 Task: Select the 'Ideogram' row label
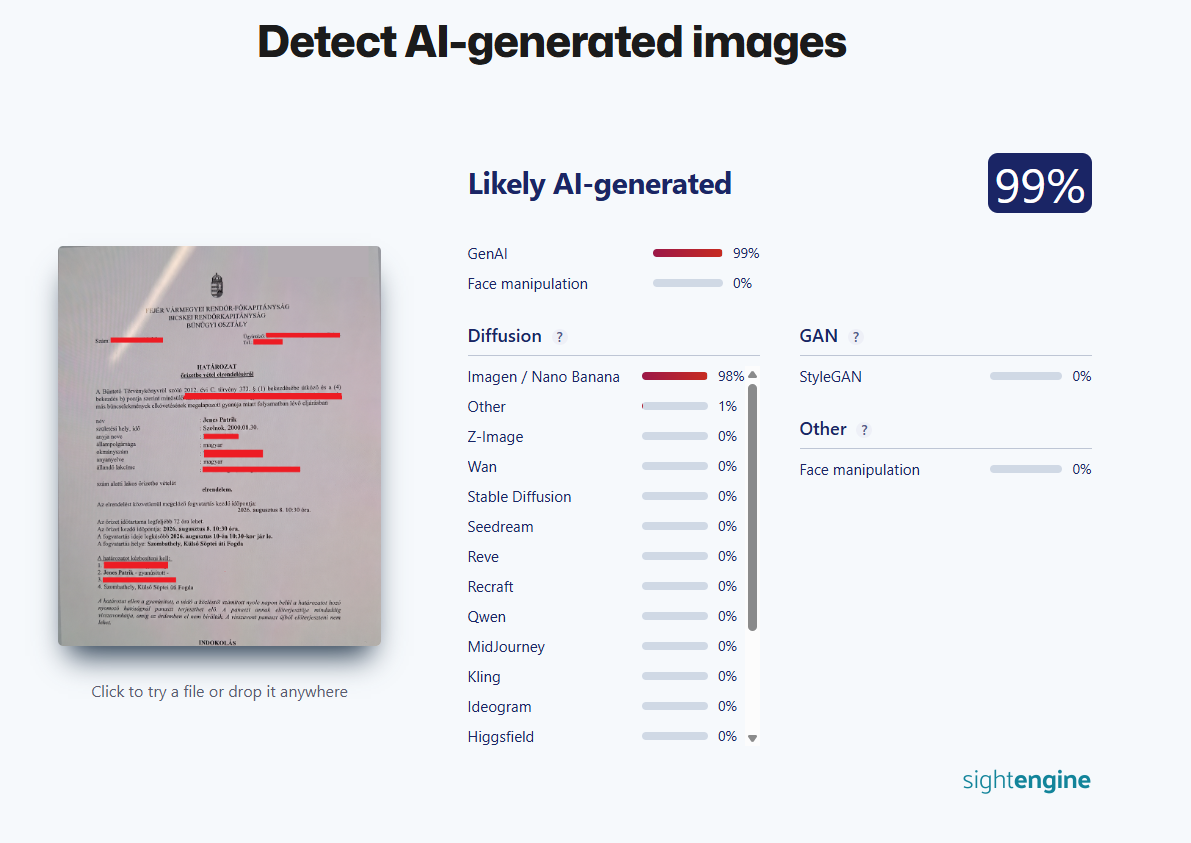pos(500,707)
